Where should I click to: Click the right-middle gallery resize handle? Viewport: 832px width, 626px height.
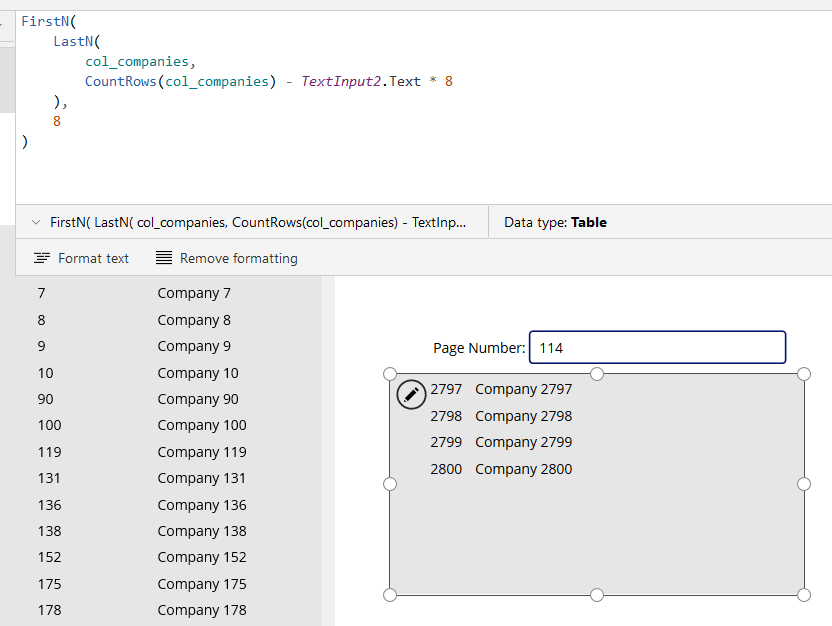click(804, 484)
